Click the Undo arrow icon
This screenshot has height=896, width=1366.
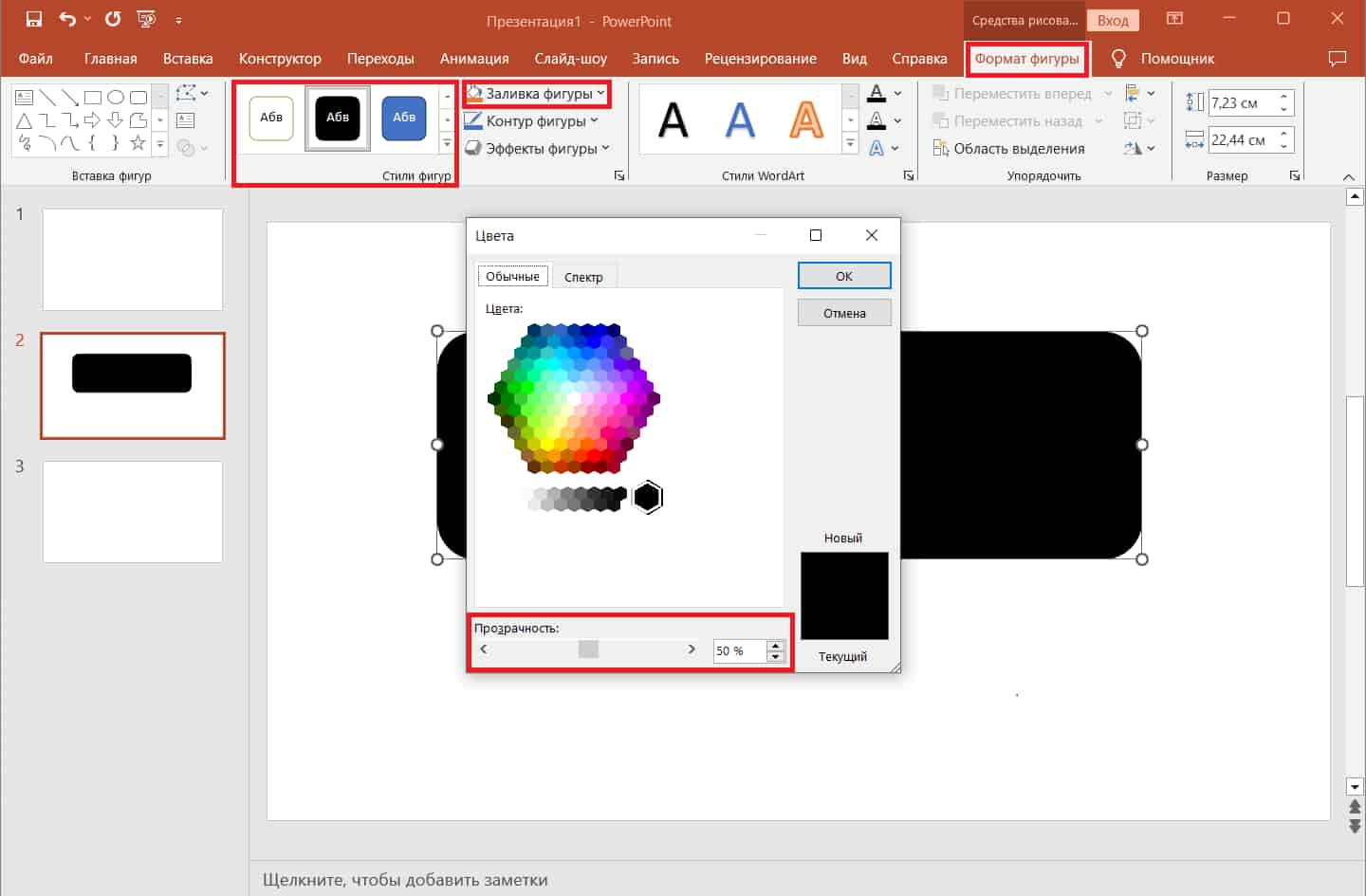(67, 19)
